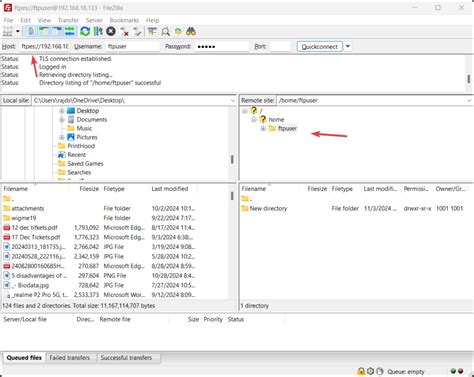Open the File menu
The height and width of the screenshot is (377, 474).
pyautogui.click(x=8, y=20)
